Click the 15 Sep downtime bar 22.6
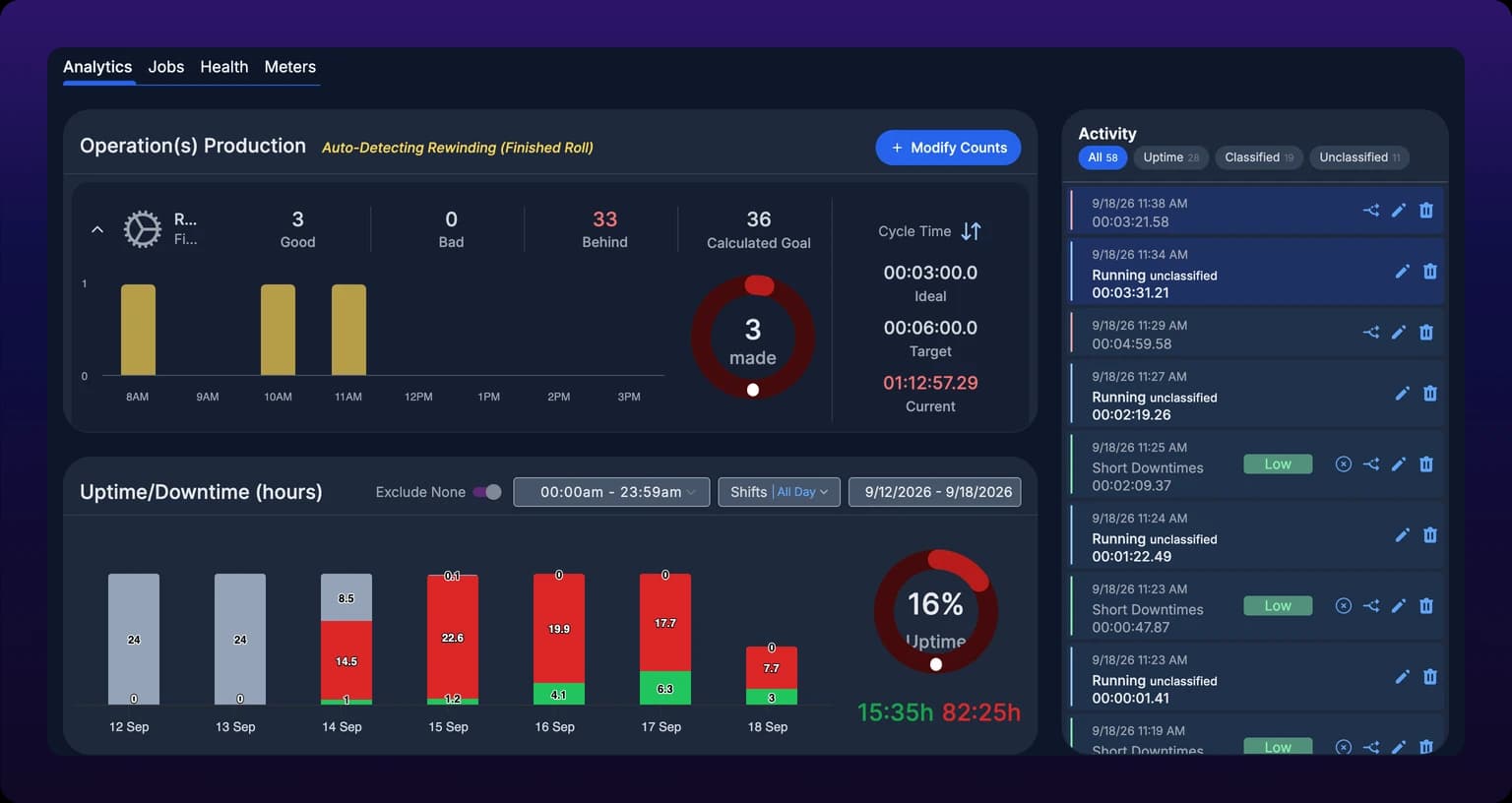 [x=453, y=638]
